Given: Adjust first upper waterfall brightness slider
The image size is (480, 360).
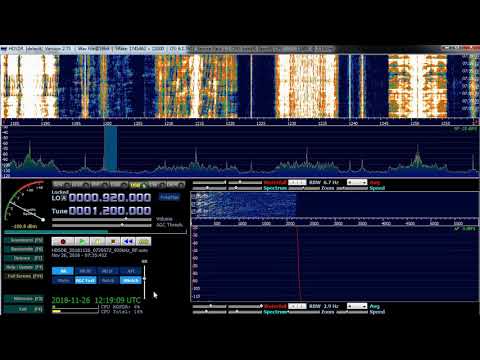Looking at the screenshot, I should (x=209, y=182).
